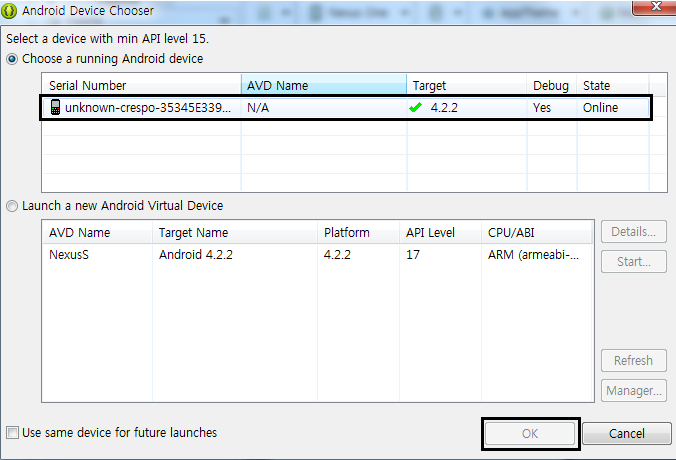Viewport: 676px width, 460px height.
Task: Select 'Choose a running Android device' radio button
Action: (x=12, y=59)
